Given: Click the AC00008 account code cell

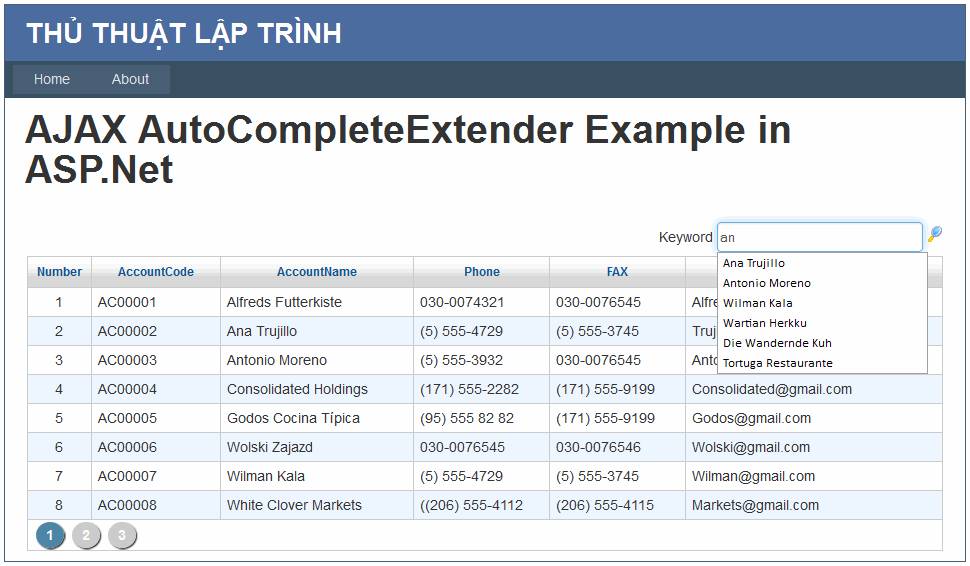Looking at the screenshot, I should click(x=156, y=505).
